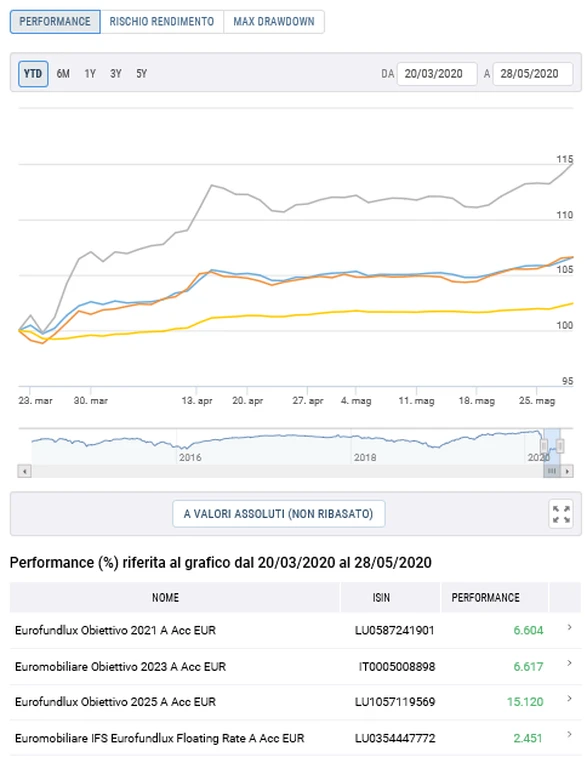Viewport: 587px width, 763px height.
Task: Open the Rischio Rendimento tab
Action: (162, 22)
